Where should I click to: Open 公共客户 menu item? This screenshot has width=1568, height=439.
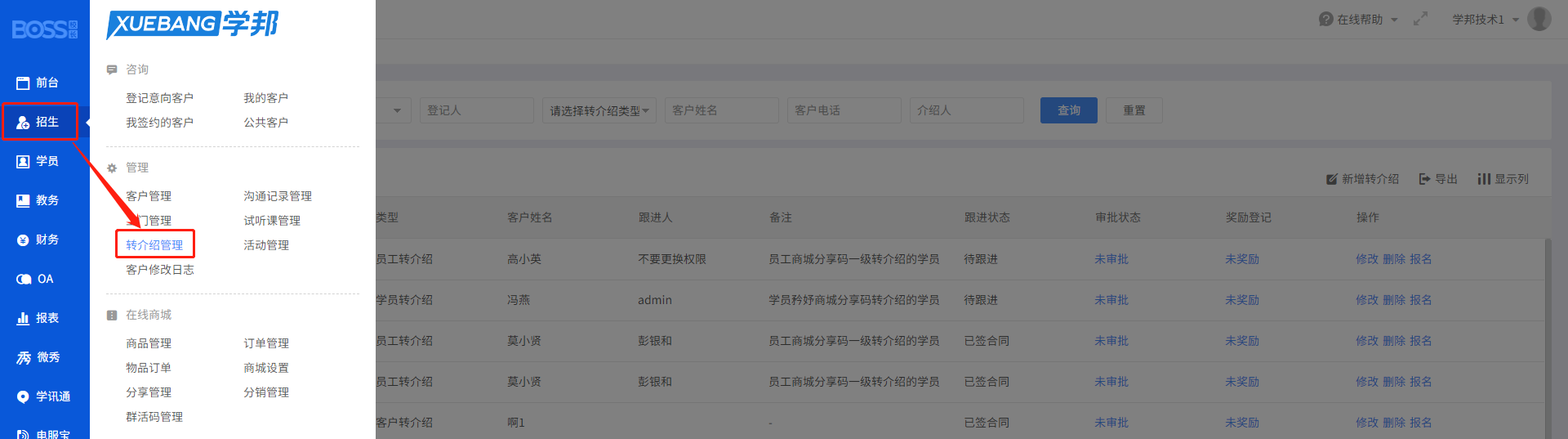pyautogui.click(x=265, y=123)
